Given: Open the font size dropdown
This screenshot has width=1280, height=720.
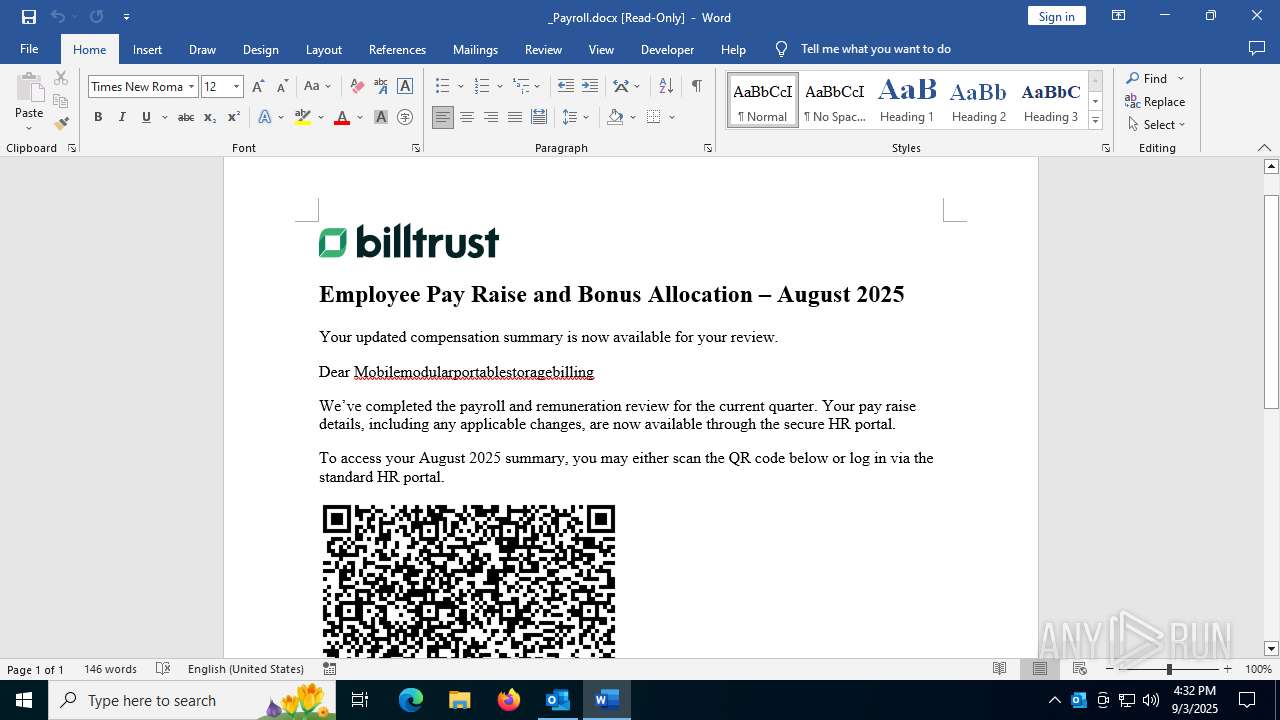Looking at the screenshot, I should [x=237, y=87].
